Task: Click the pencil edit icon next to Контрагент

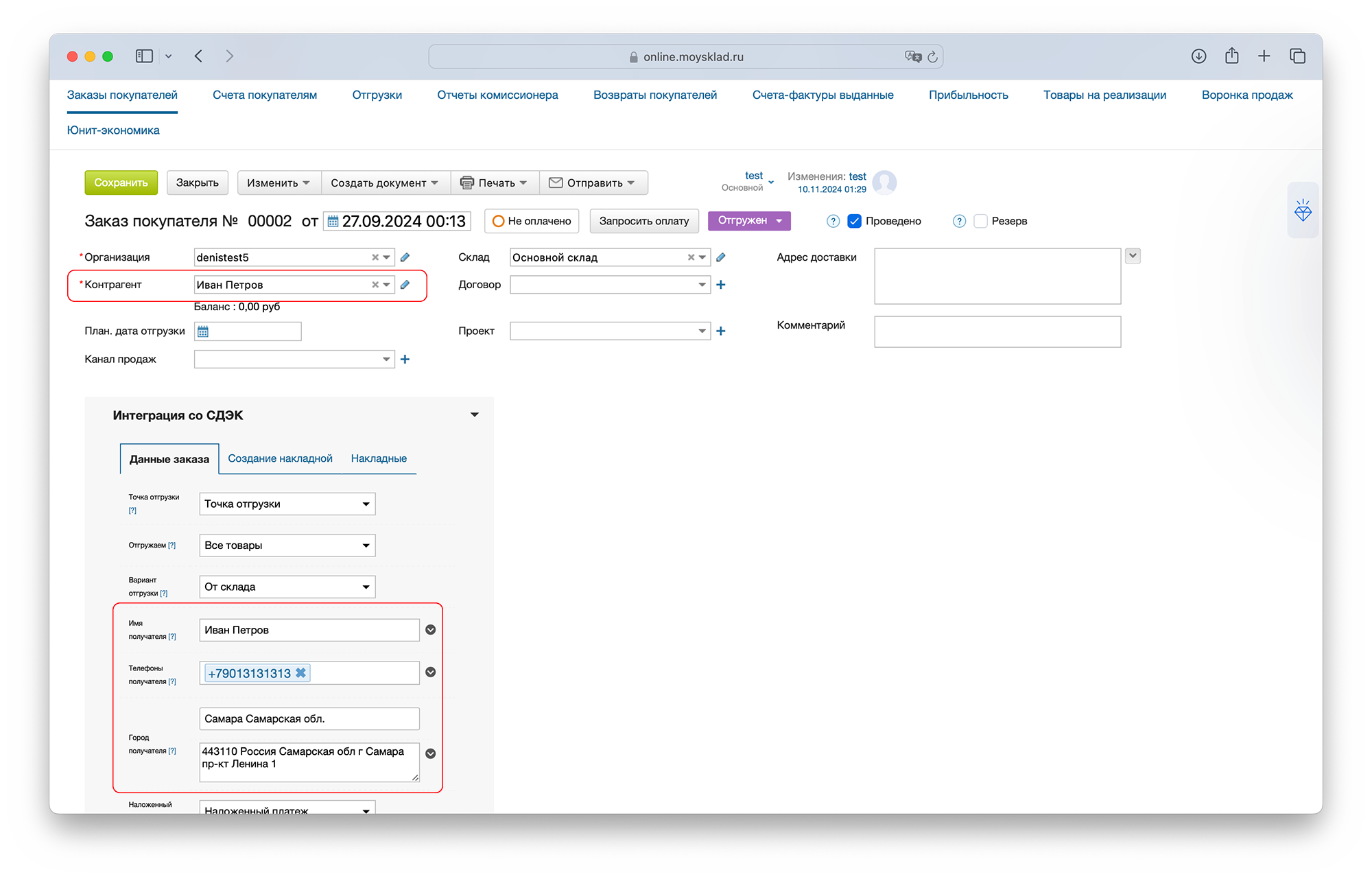Action: (405, 285)
